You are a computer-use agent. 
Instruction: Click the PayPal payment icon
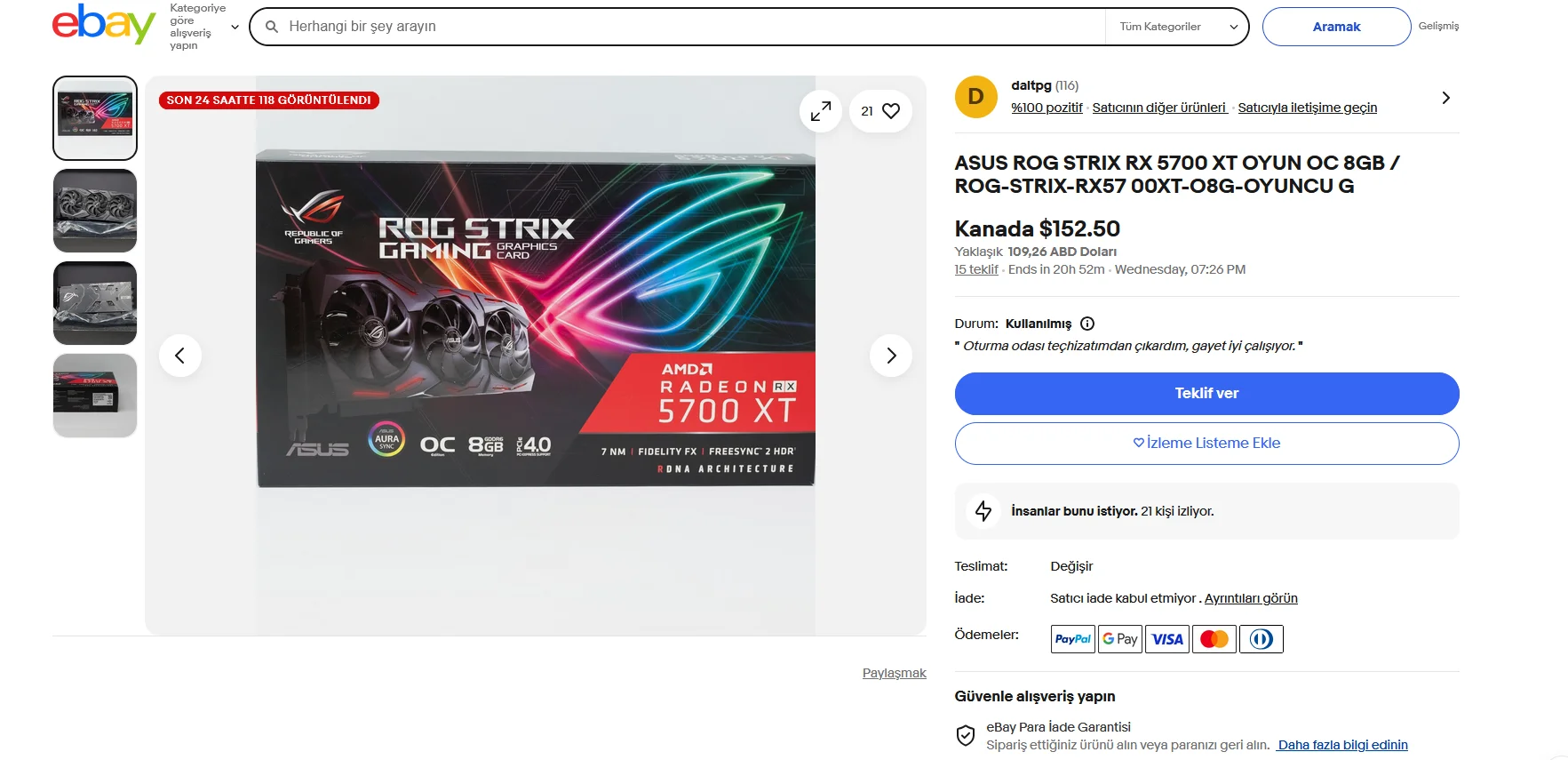(1072, 639)
